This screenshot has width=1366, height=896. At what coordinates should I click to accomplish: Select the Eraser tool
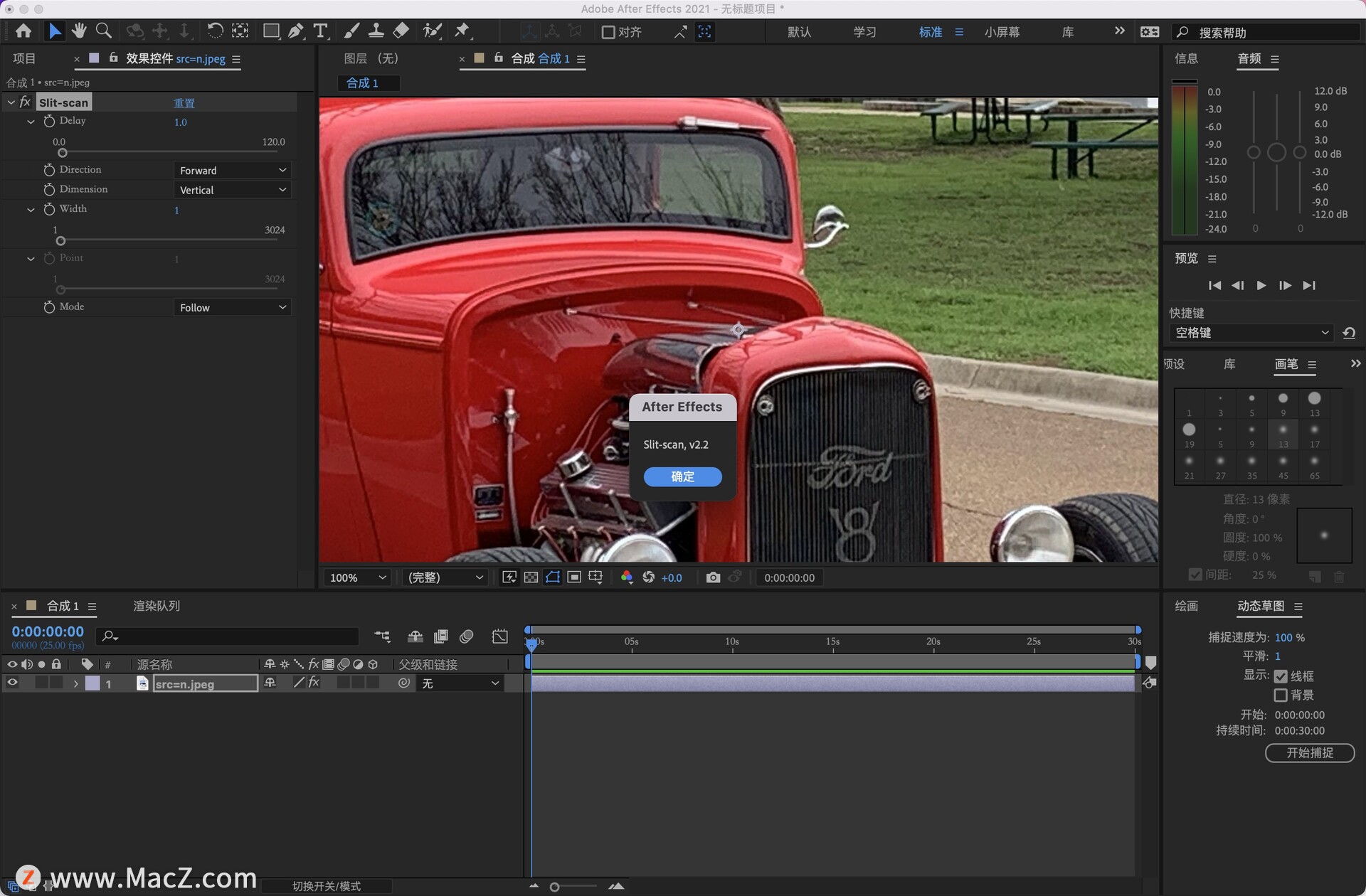[401, 31]
